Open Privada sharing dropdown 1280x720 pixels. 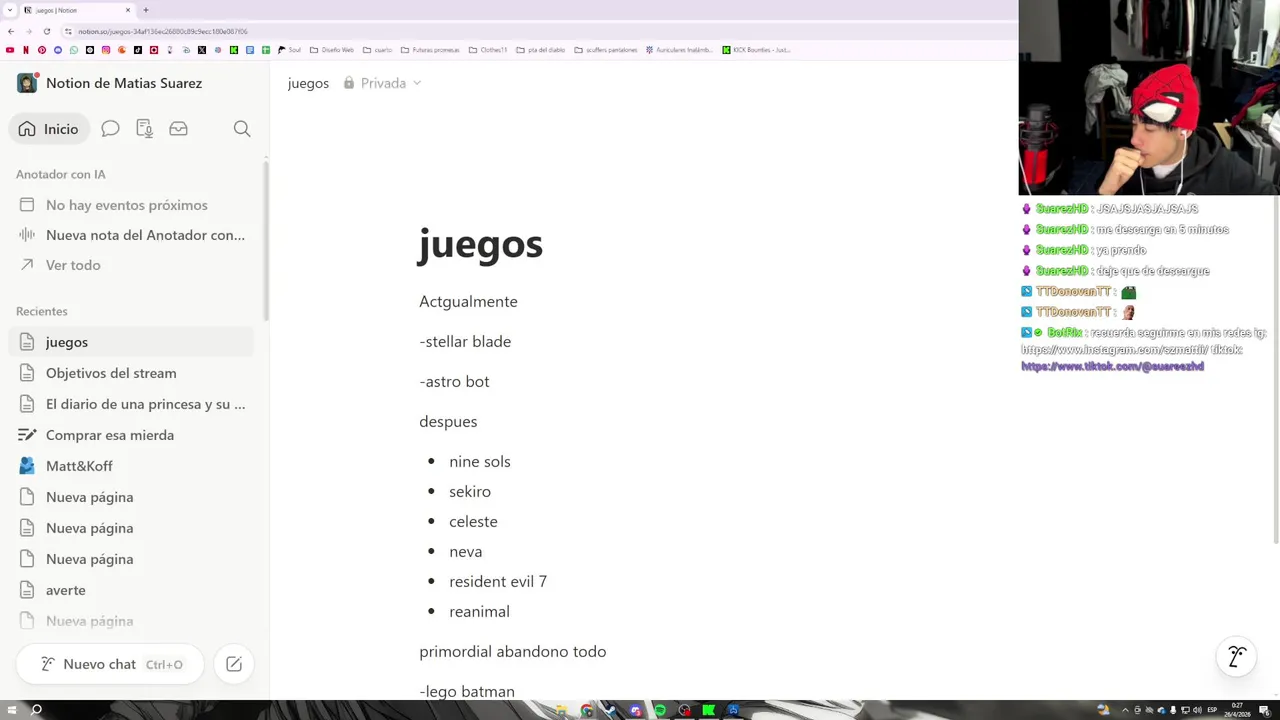tap(382, 83)
